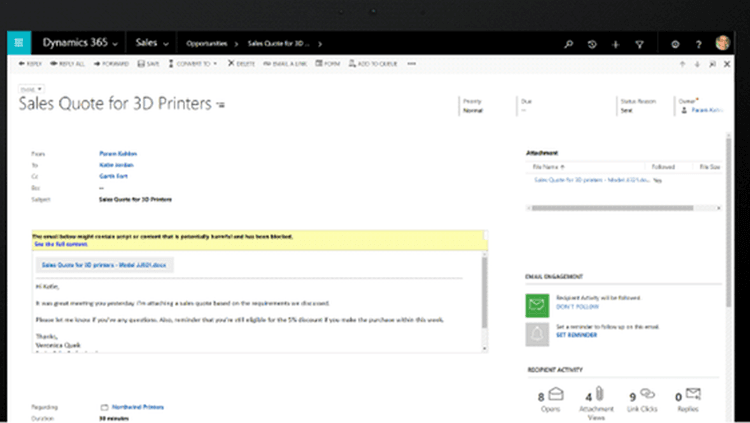This screenshot has height=423, width=750.
Task: Open the advanced find filter icon
Action: pos(639,44)
